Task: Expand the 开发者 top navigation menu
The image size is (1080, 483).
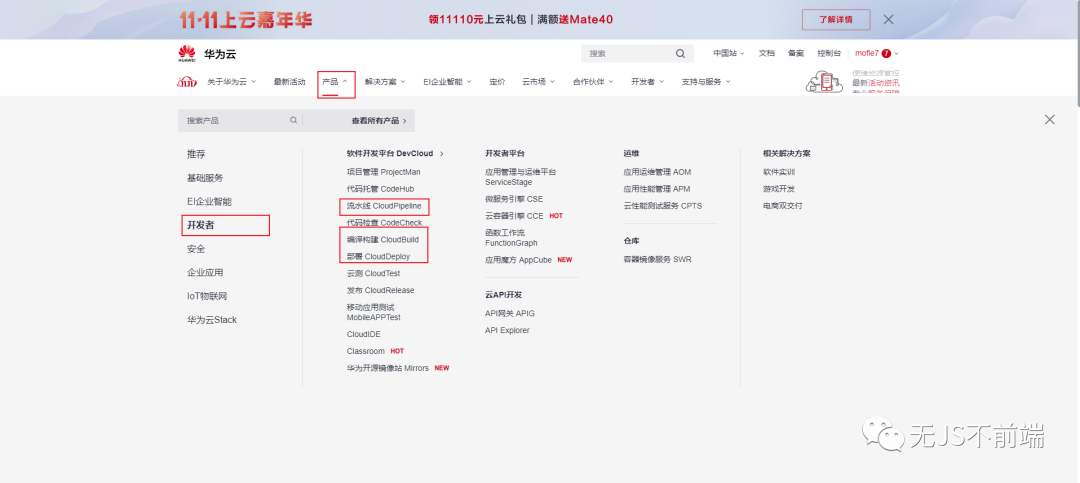Action: 647,81
